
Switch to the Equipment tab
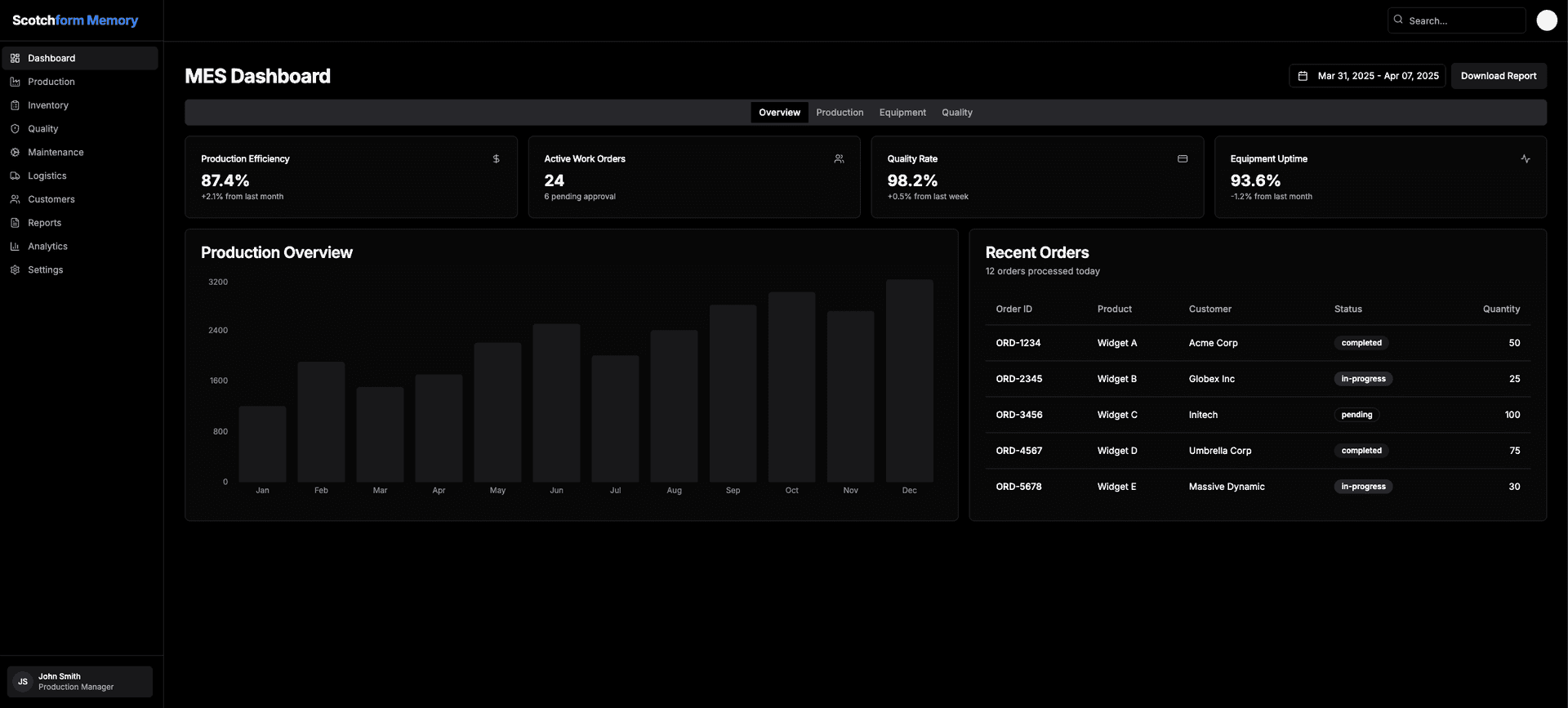pos(902,113)
